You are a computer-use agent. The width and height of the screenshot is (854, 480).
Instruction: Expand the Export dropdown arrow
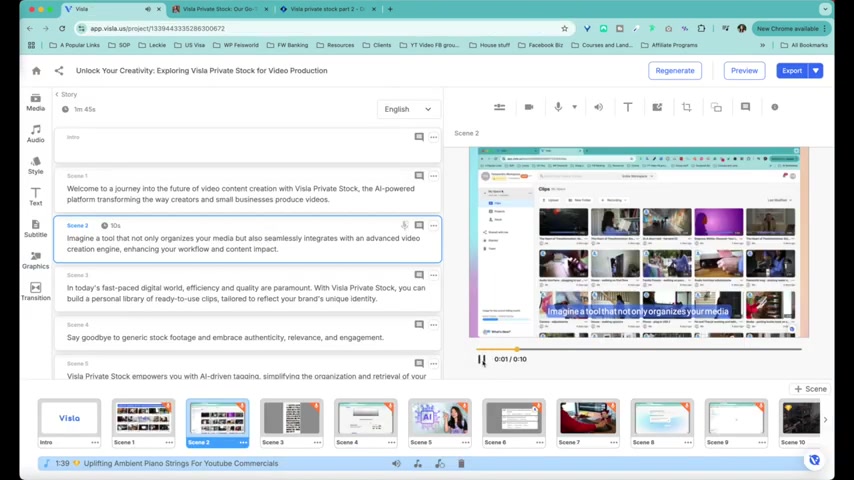pos(816,71)
